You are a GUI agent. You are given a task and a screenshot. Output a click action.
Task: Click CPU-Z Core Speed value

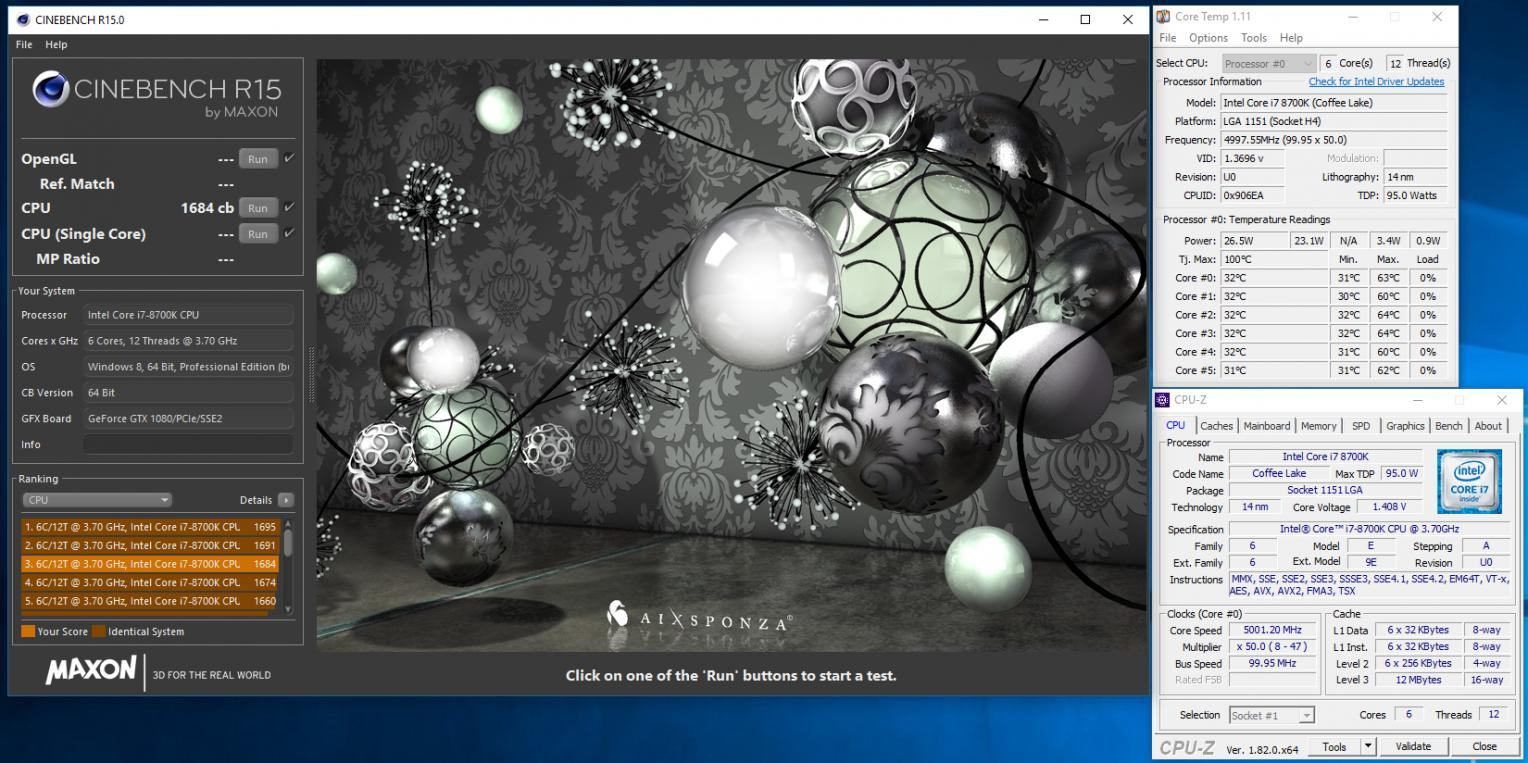(x=1272, y=631)
